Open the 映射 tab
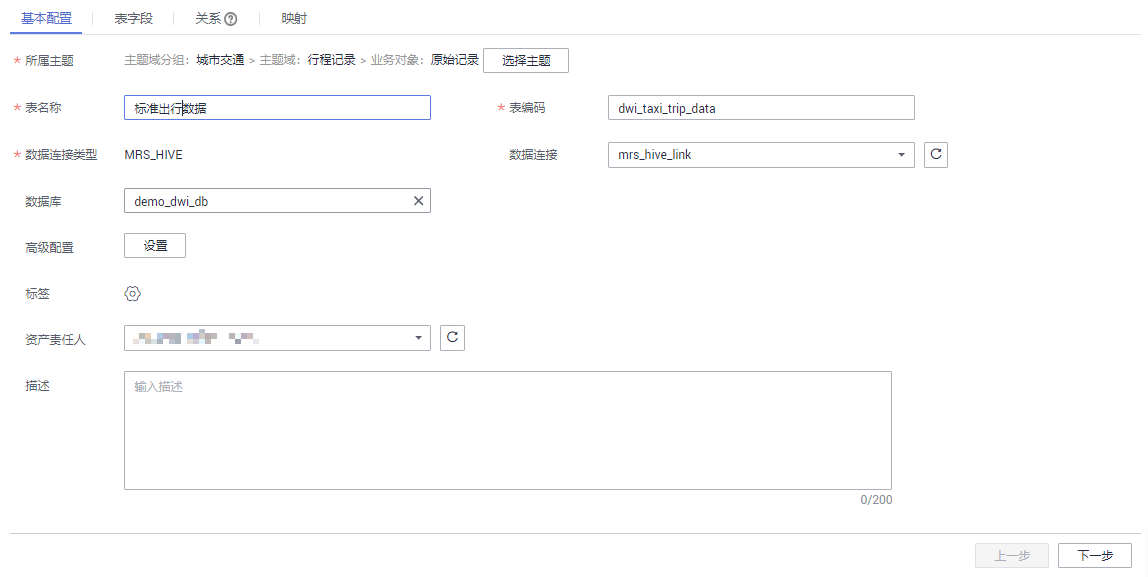The image size is (1148, 577). pyautogui.click(x=294, y=18)
